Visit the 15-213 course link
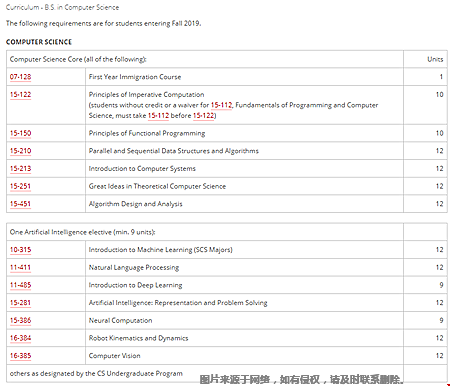Image resolution: width=450 pixels, height=386 pixels. pos(20,169)
